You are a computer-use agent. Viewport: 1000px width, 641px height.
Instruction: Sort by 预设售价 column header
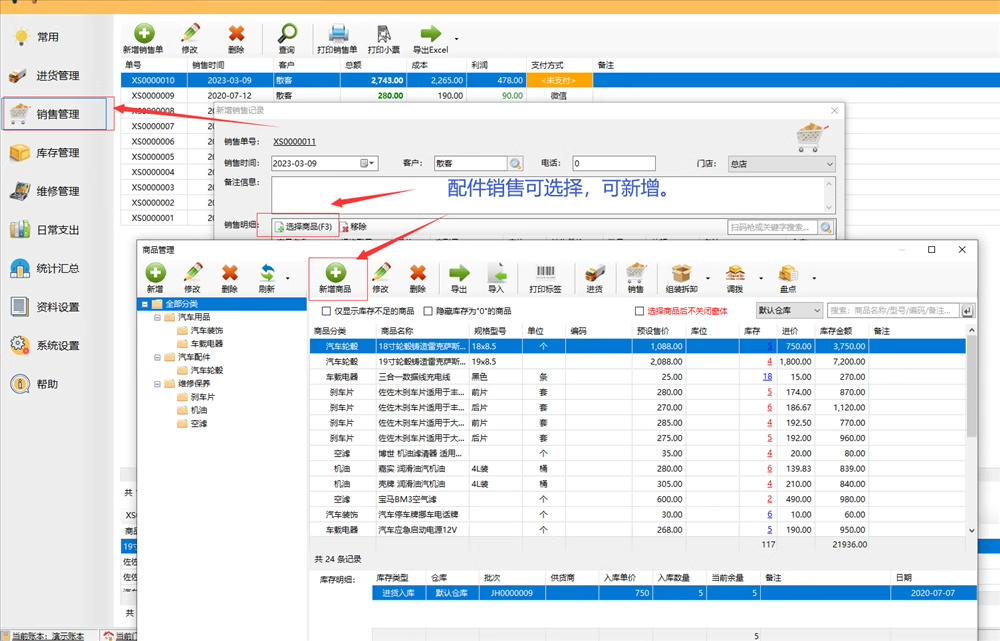point(653,331)
